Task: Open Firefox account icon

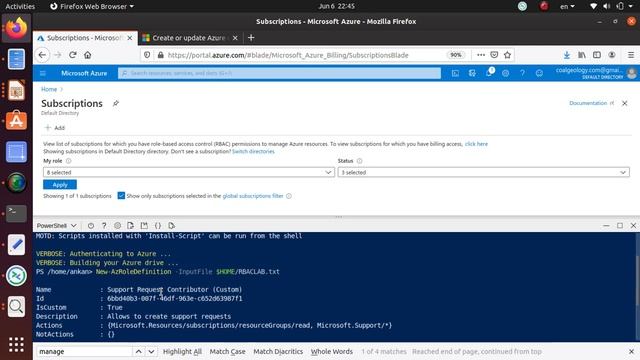Action: point(612,55)
